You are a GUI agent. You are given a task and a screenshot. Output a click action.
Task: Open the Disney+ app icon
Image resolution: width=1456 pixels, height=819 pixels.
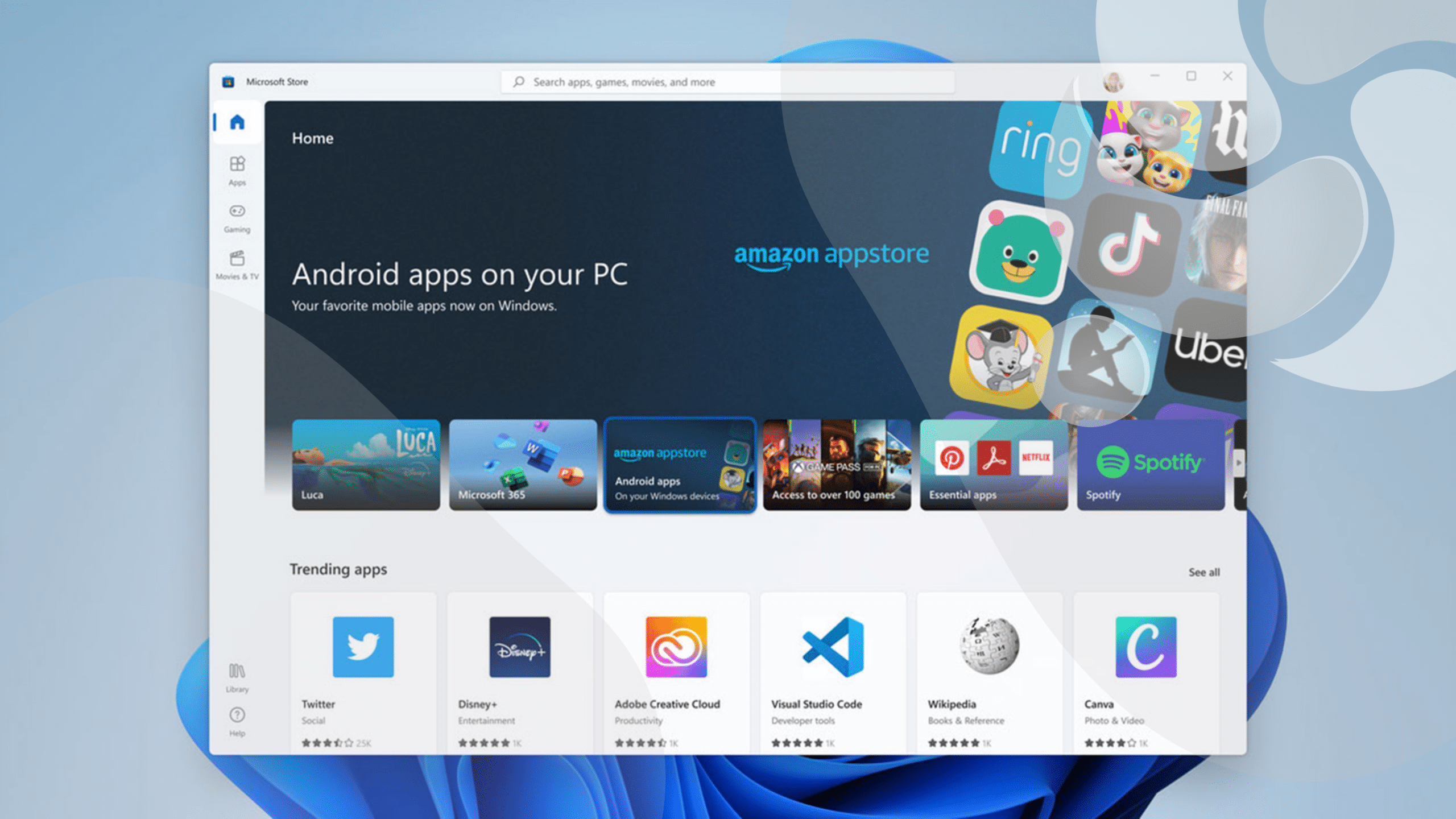(x=520, y=647)
